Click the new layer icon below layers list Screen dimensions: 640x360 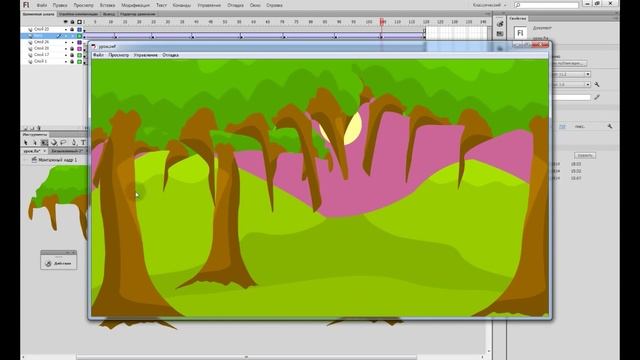(x=25, y=128)
